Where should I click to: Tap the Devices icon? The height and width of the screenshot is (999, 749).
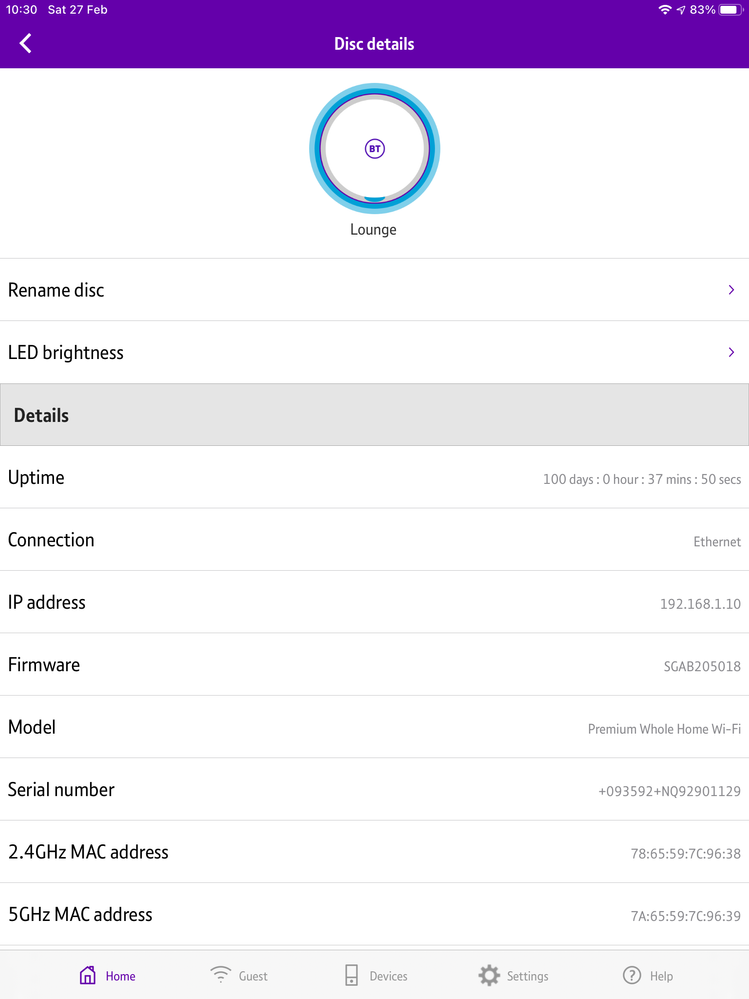click(351, 975)
